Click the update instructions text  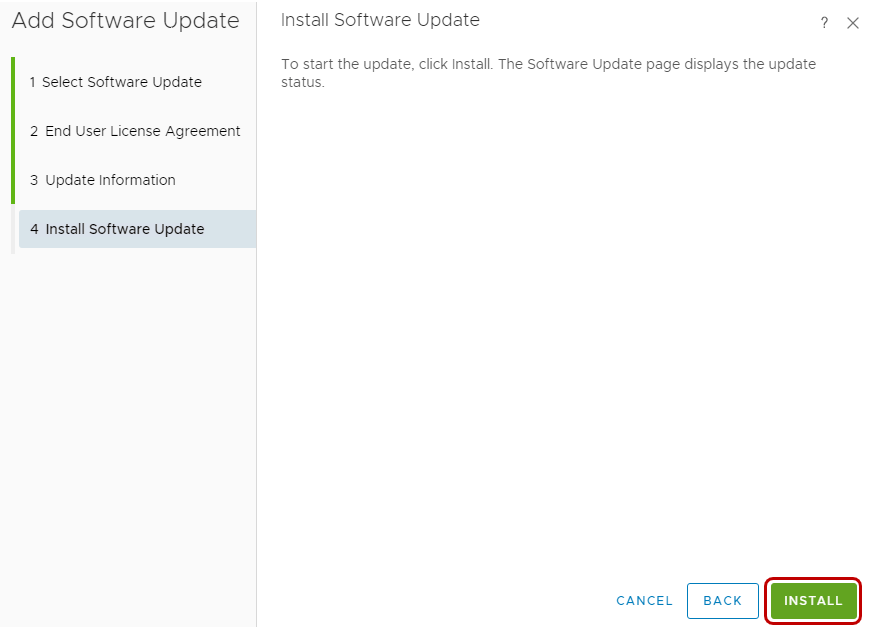tap(547, 72)
